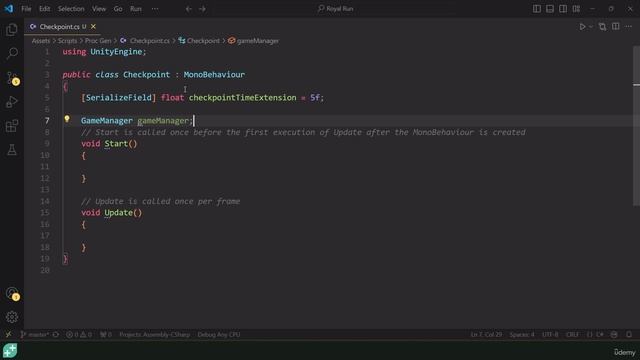
Task: Open the Testing flask view
Action: [x=12, y=150]
